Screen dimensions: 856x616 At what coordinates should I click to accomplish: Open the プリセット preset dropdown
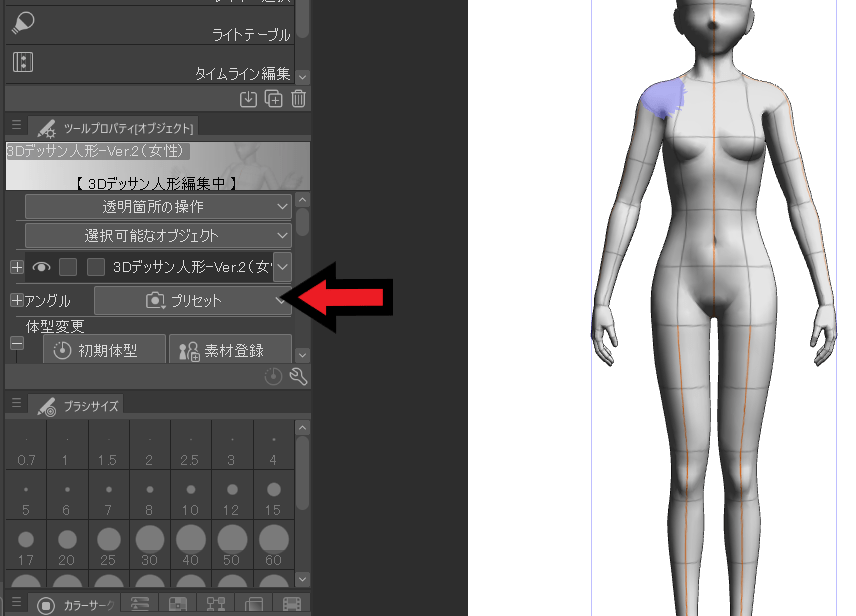192,300
